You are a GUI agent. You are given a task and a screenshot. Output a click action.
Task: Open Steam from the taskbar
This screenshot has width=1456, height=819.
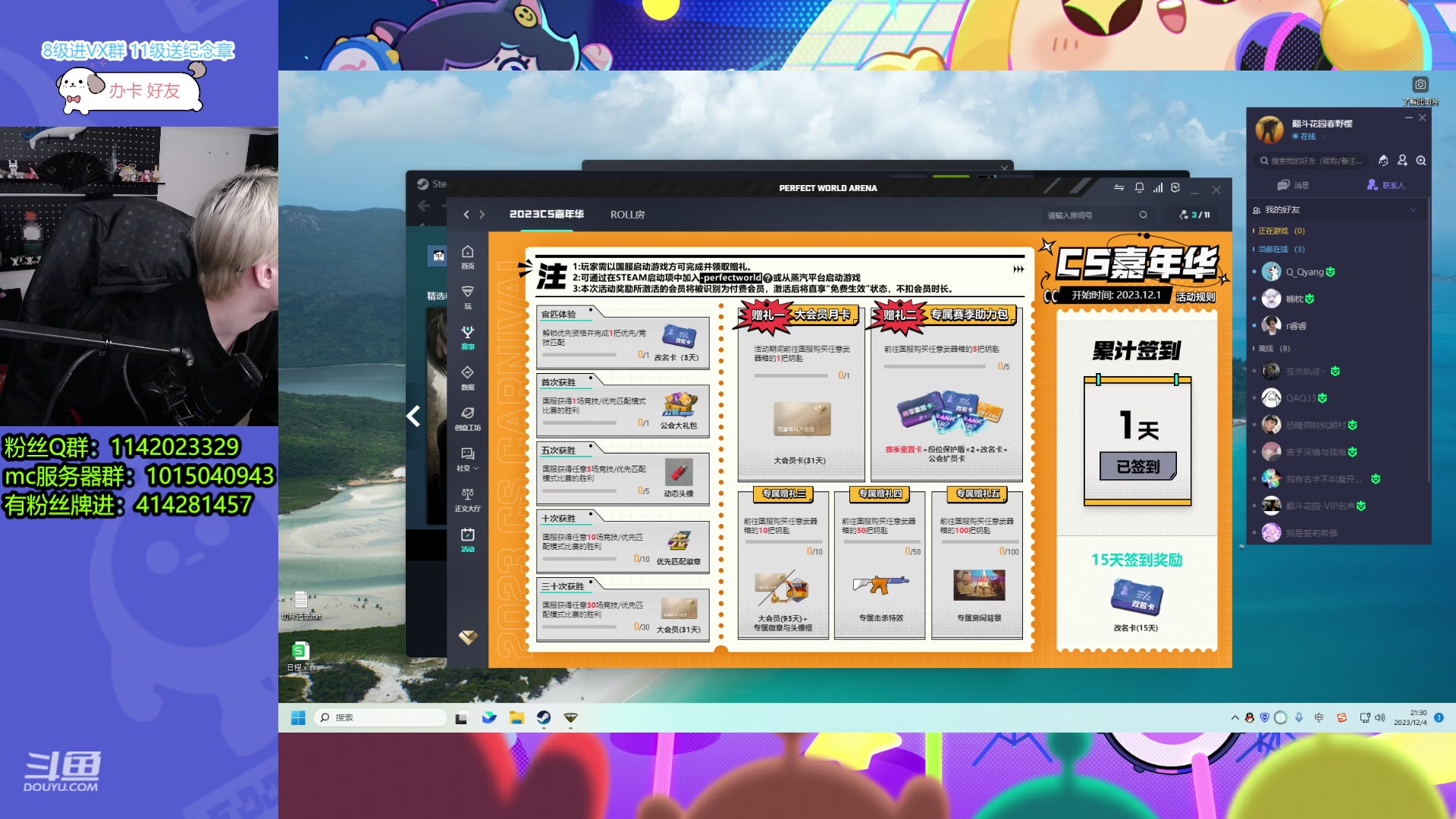point(544,717)
